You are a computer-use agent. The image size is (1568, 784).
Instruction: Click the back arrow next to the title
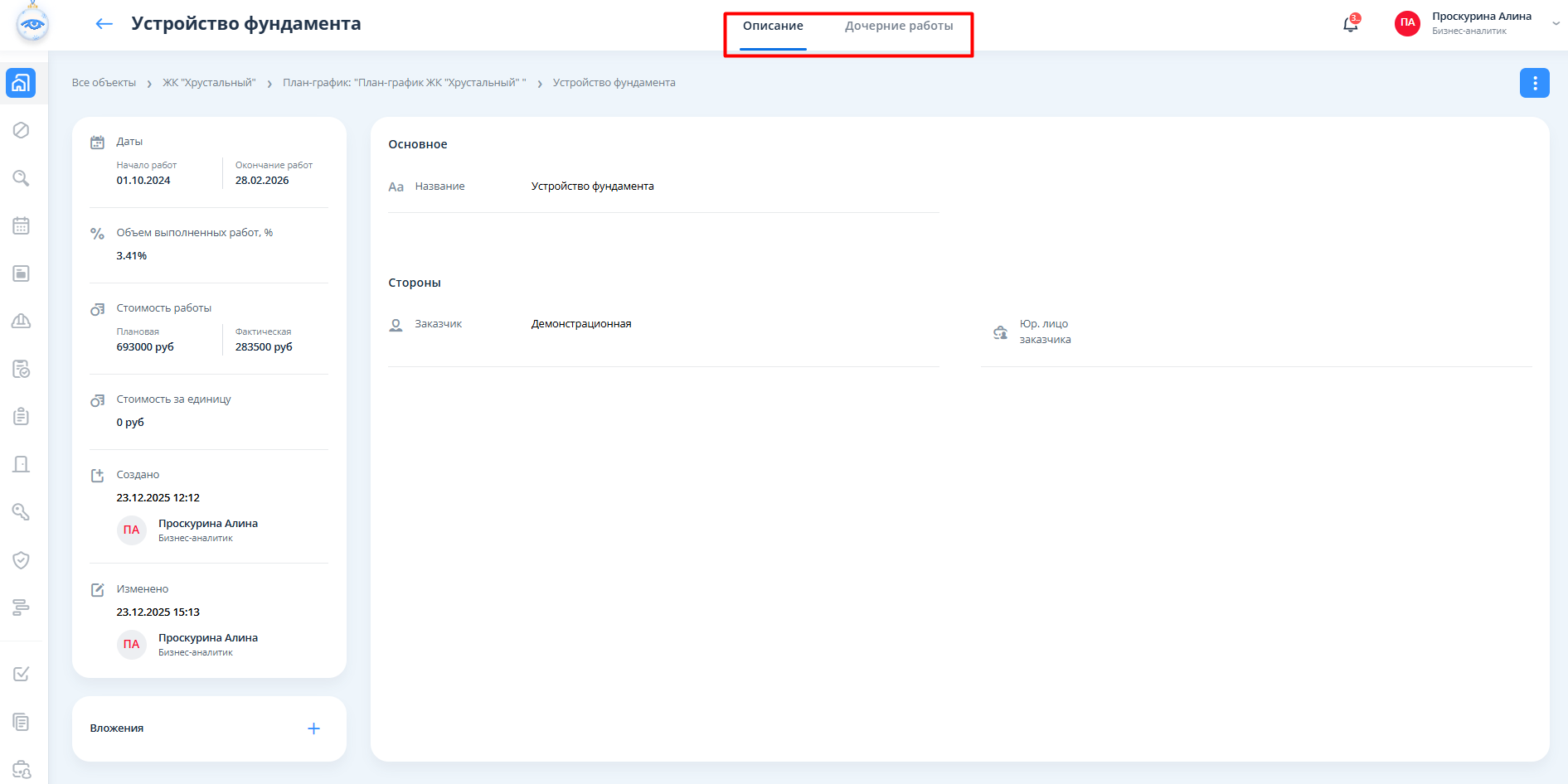(104, 24)
